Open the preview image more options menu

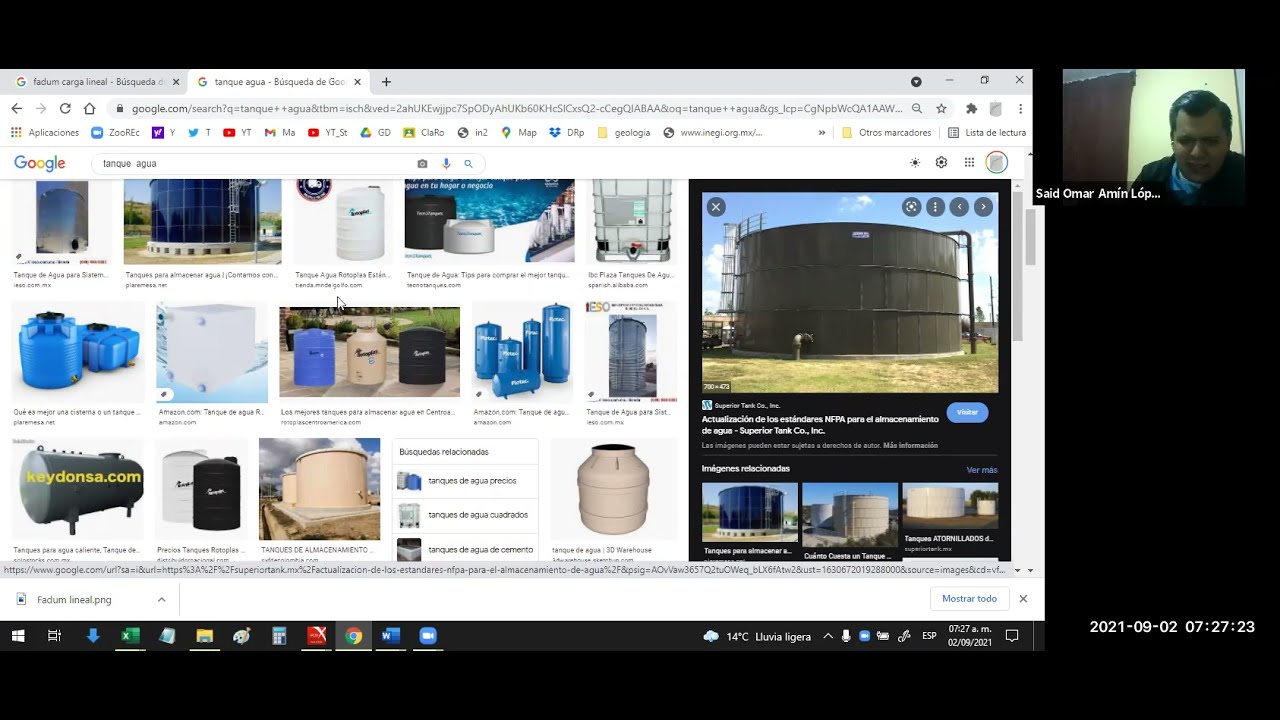(x=935, y=207)
